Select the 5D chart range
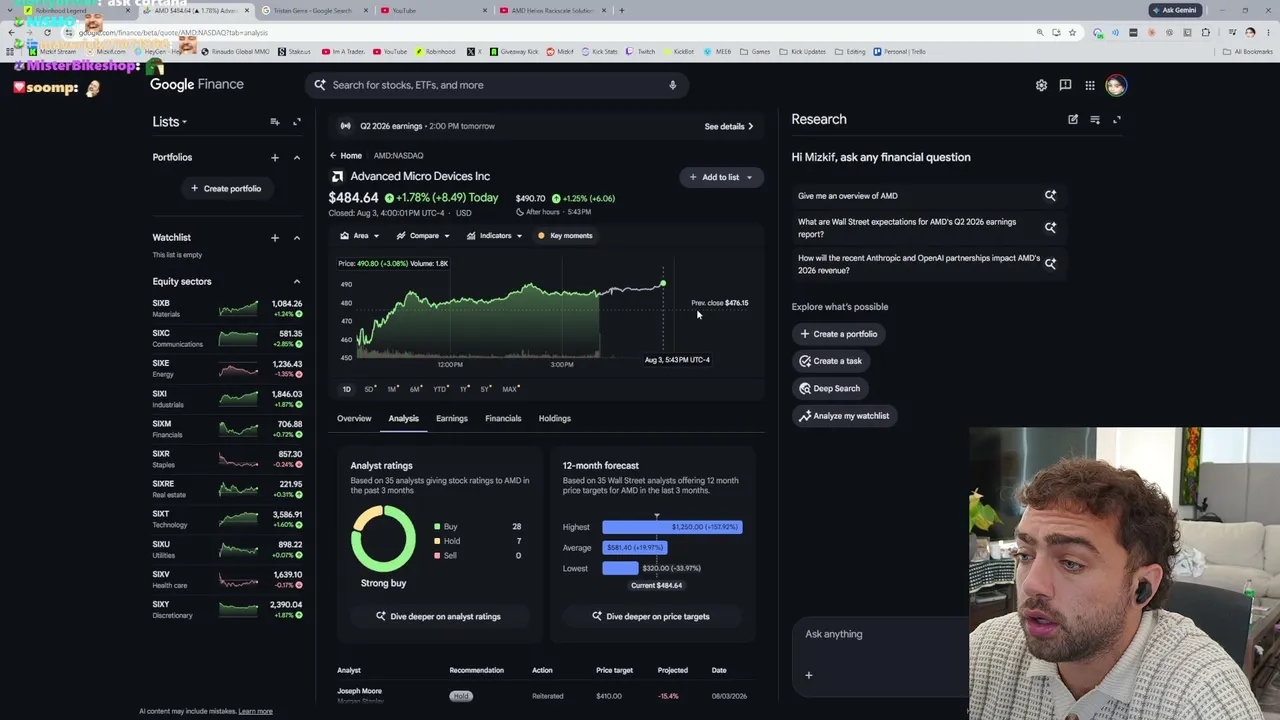Viewport: 1280px width, 720px height. point(369,389)
